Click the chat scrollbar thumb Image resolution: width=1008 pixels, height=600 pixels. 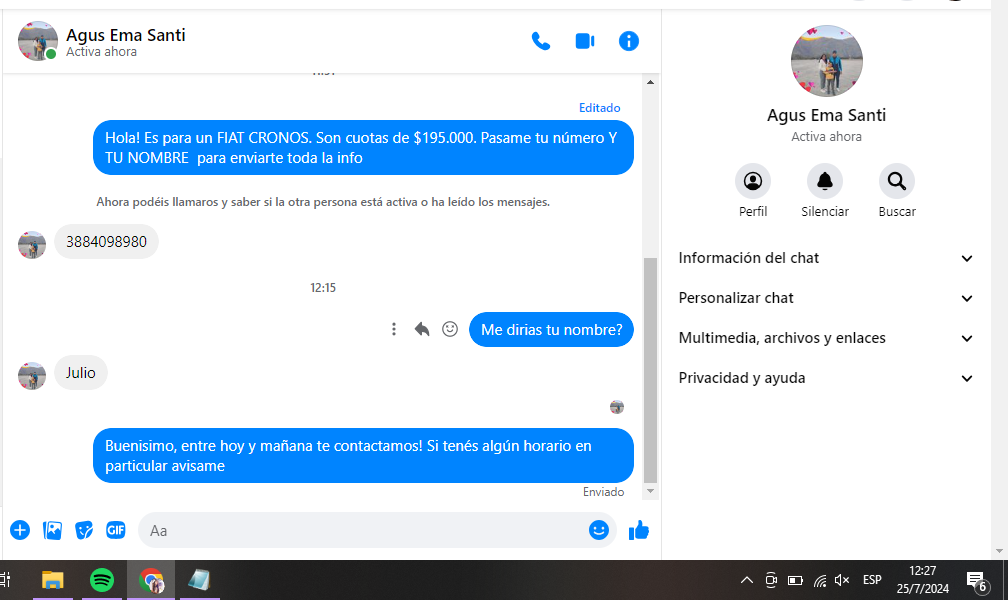[650, 369]
